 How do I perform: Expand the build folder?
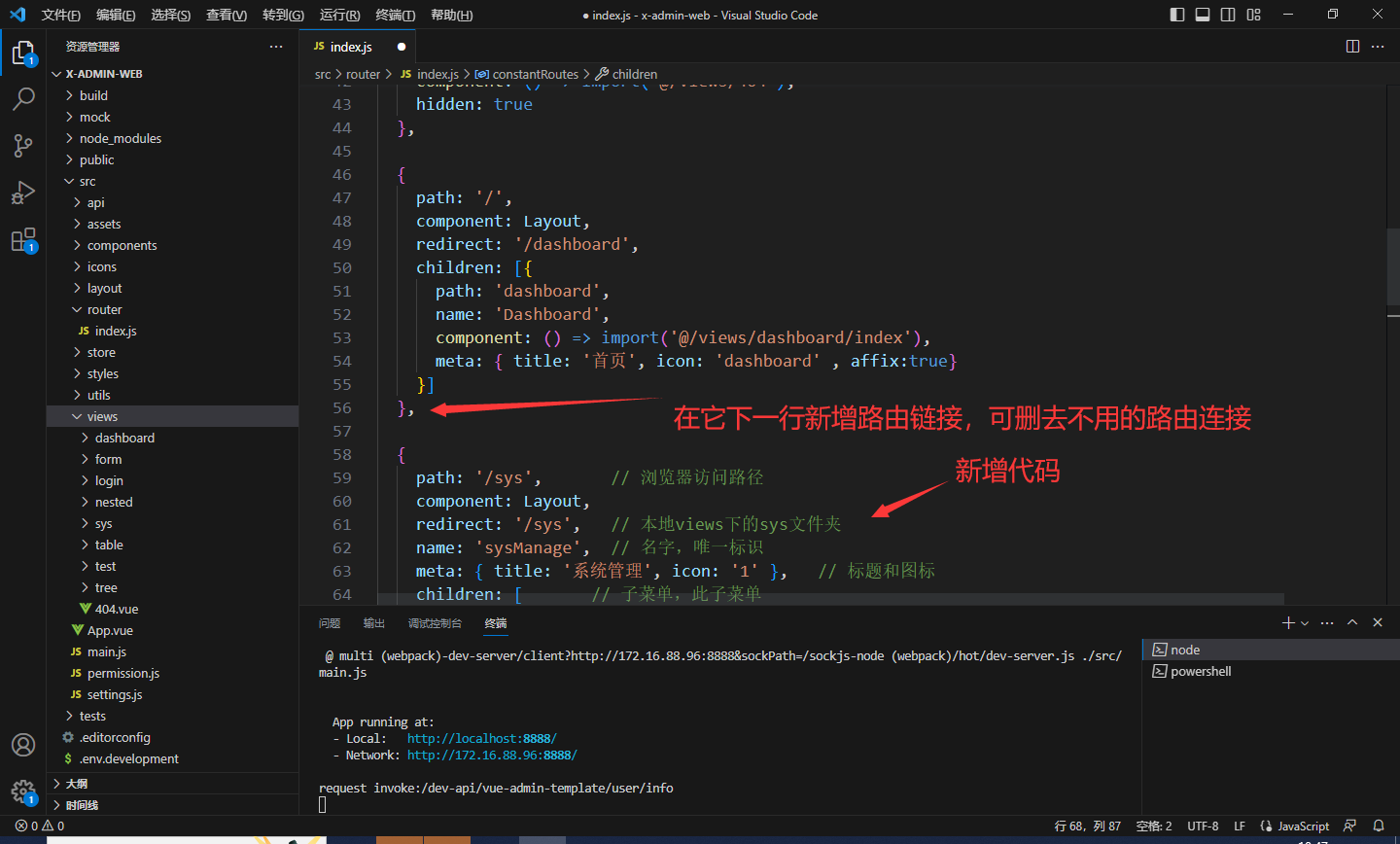(172, 95)
